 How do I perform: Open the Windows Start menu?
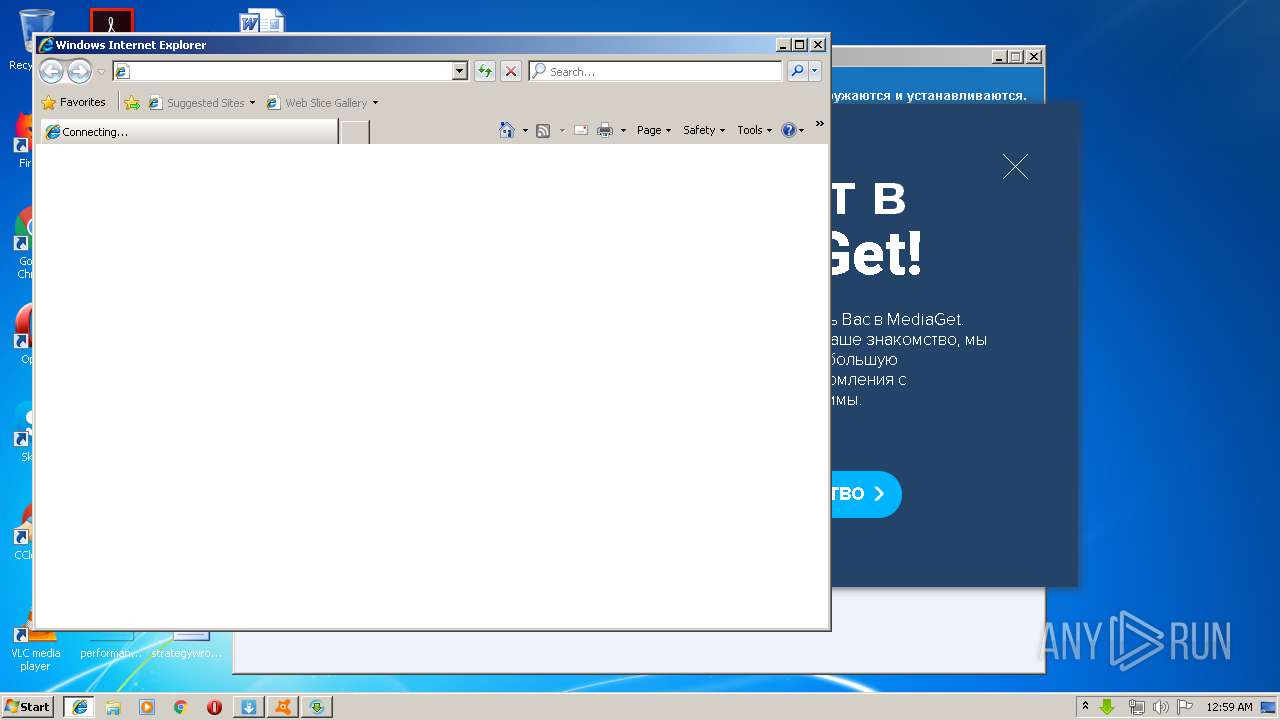27,707
